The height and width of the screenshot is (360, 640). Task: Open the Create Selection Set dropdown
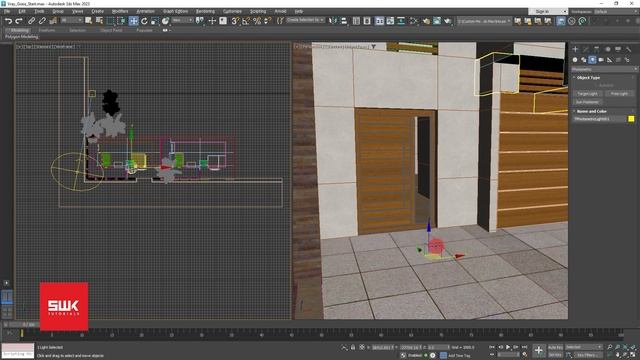pyautogui.click(x=305, y=20)
